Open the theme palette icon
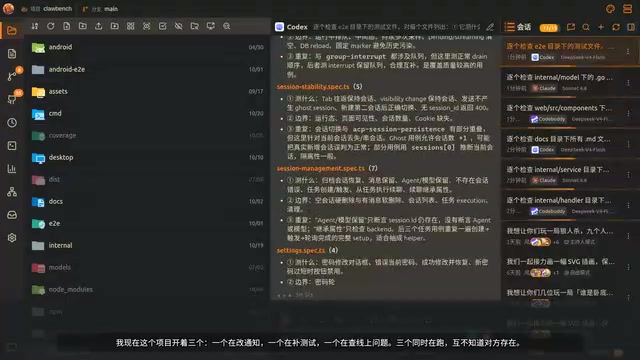This screenshot has width=640, height=360. click(x=610, y=9)
